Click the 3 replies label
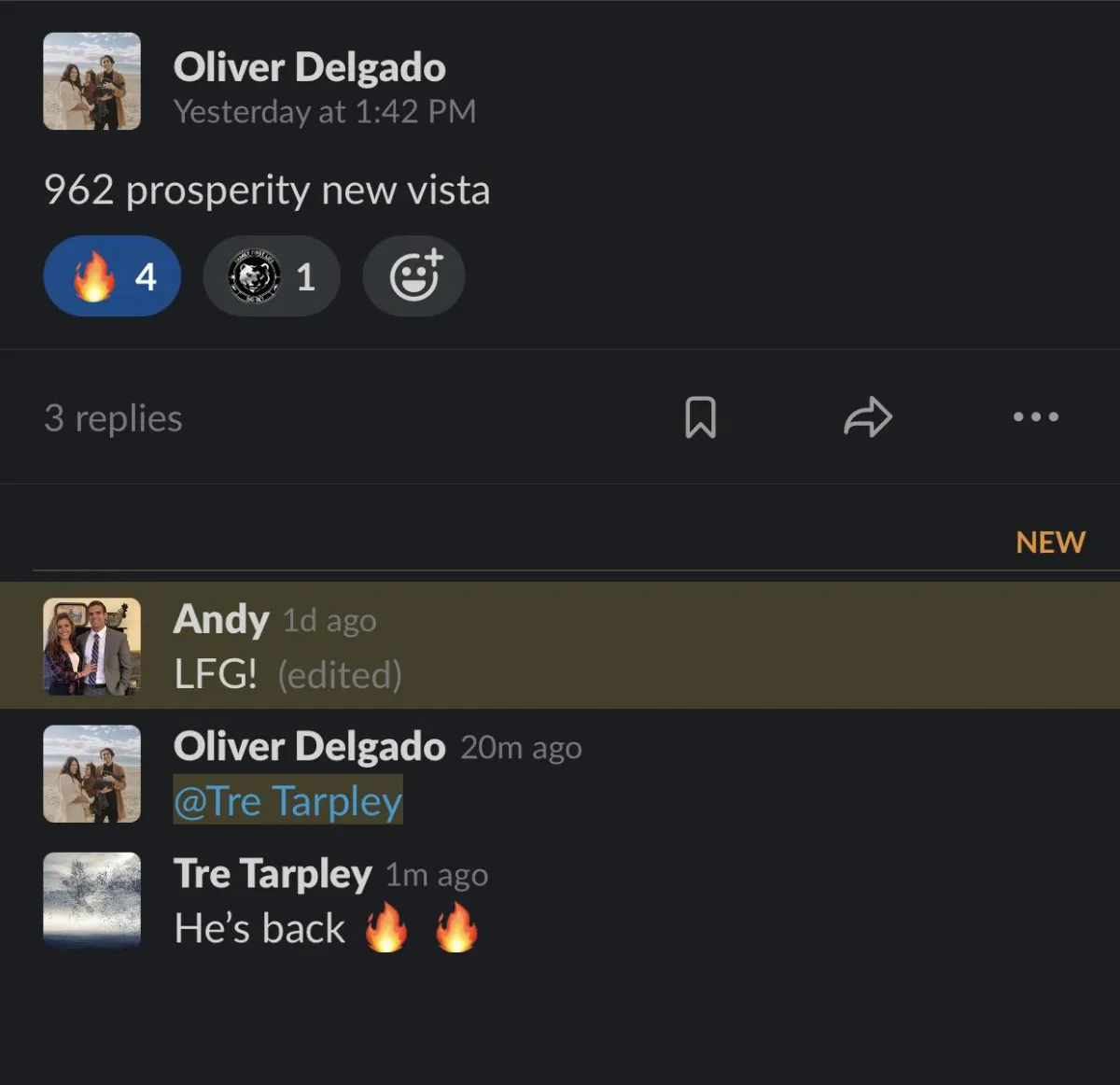The image size is (1120, 1085). 113,418
